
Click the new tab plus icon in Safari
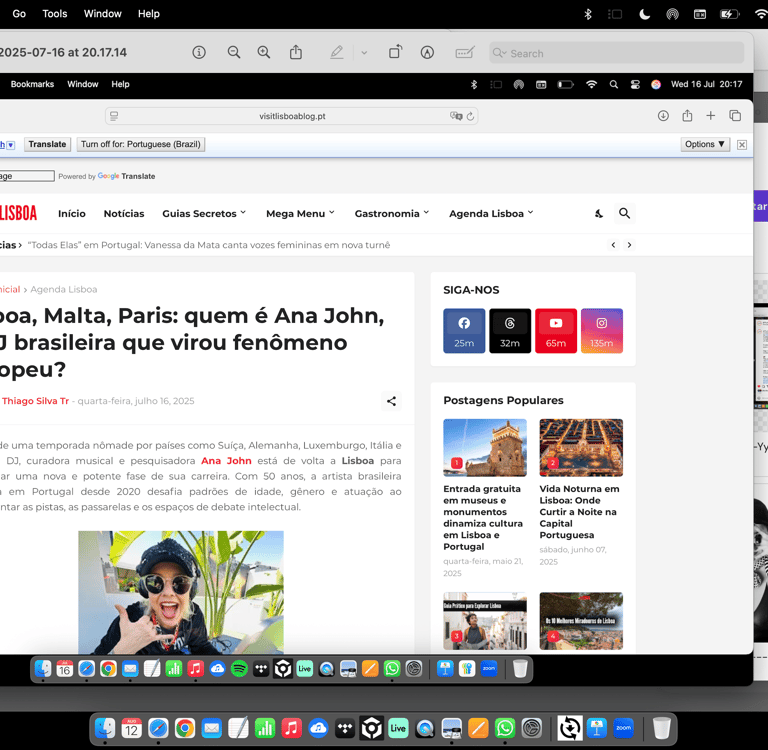[711, 116]
